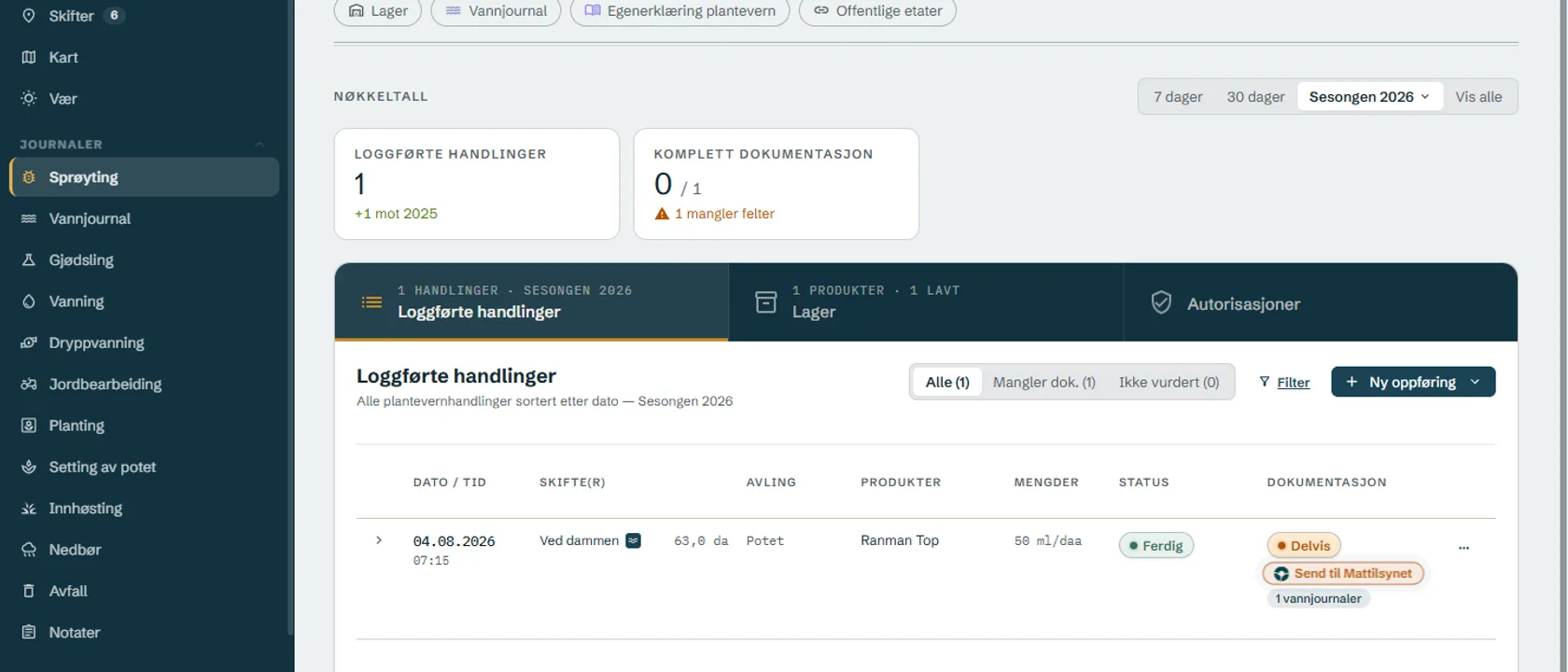Click the Loggførte handlinger key figure card
This screenshot has width=1568, height=672.
pyautogui.click(x=477, y=184)
